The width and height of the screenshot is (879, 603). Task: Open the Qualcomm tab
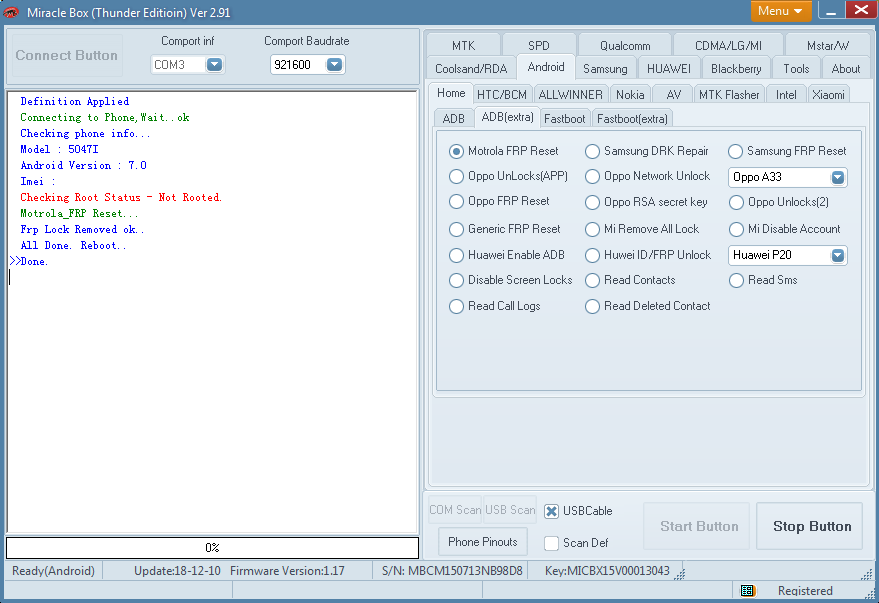pos(624,45)
